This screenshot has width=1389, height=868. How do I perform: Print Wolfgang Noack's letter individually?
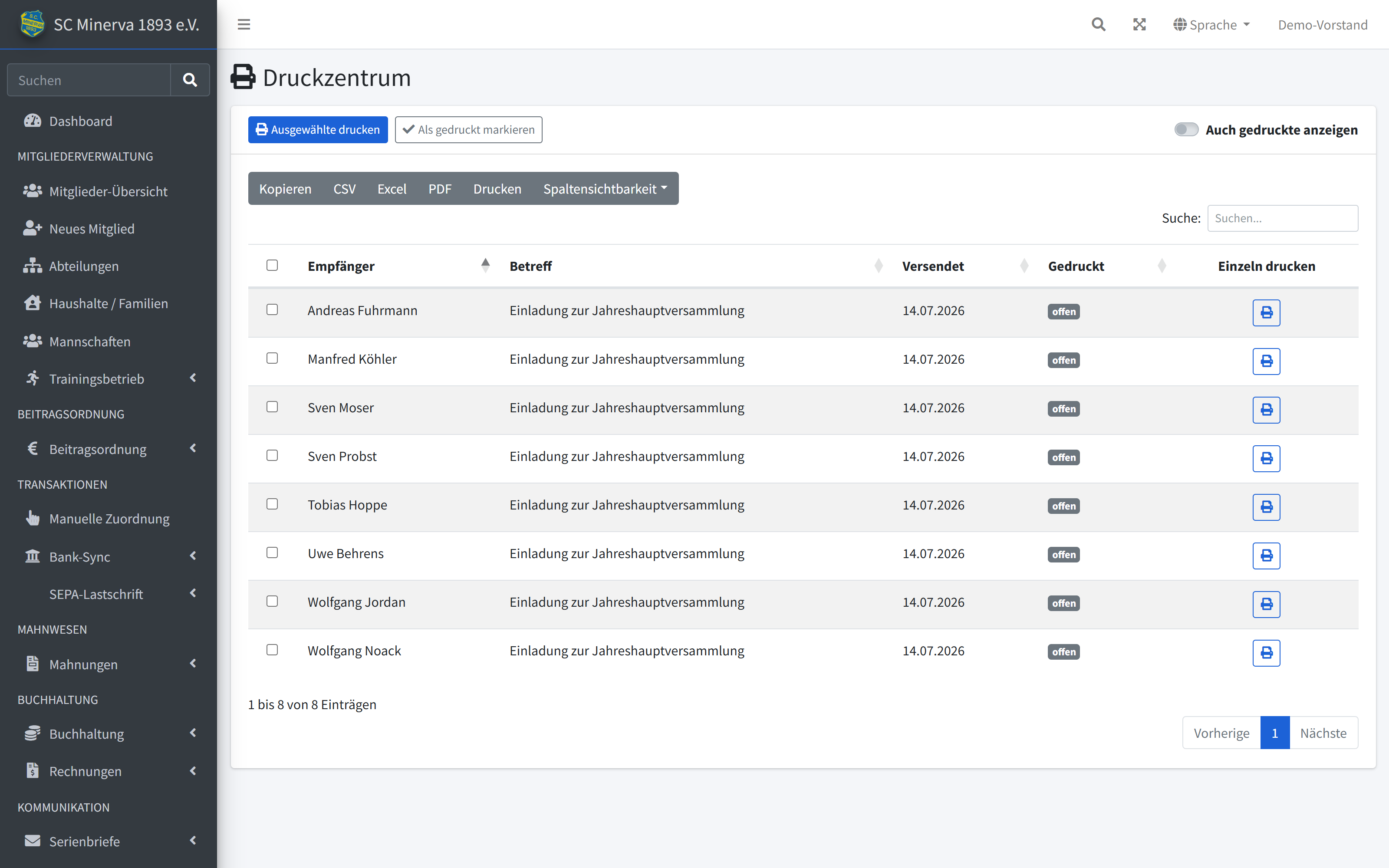[x=1266, y=653]
